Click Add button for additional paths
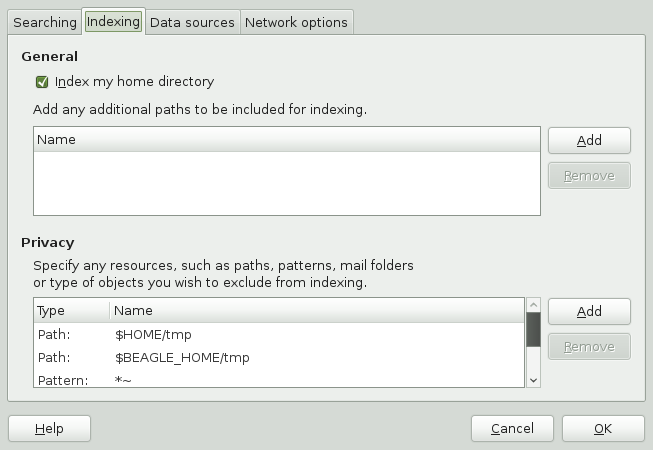This screenshot has height=450, width=653. click(589, 140)
